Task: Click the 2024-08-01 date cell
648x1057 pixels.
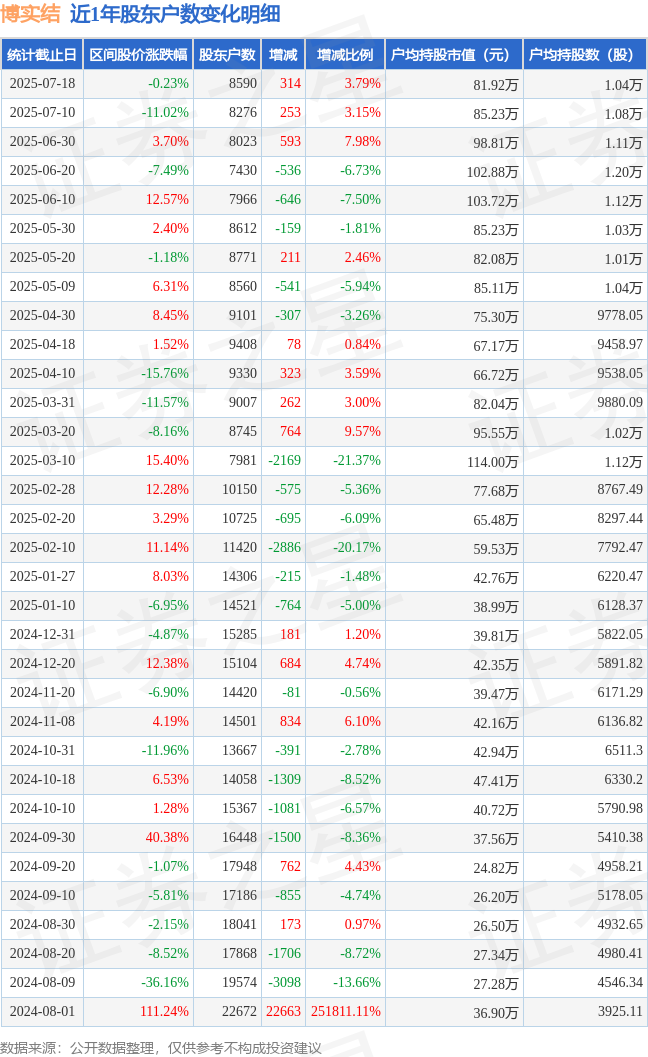Action: tap(42, 1011)
